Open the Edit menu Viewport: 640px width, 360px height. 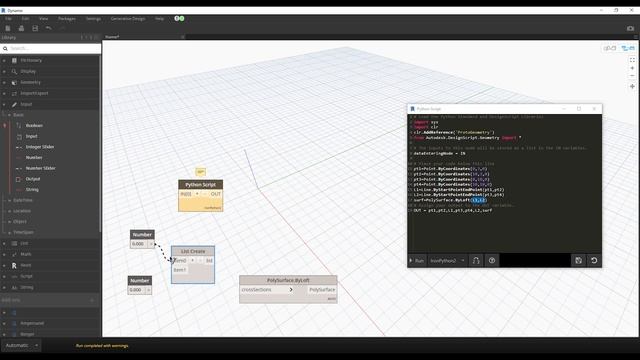tap(25, 18)
